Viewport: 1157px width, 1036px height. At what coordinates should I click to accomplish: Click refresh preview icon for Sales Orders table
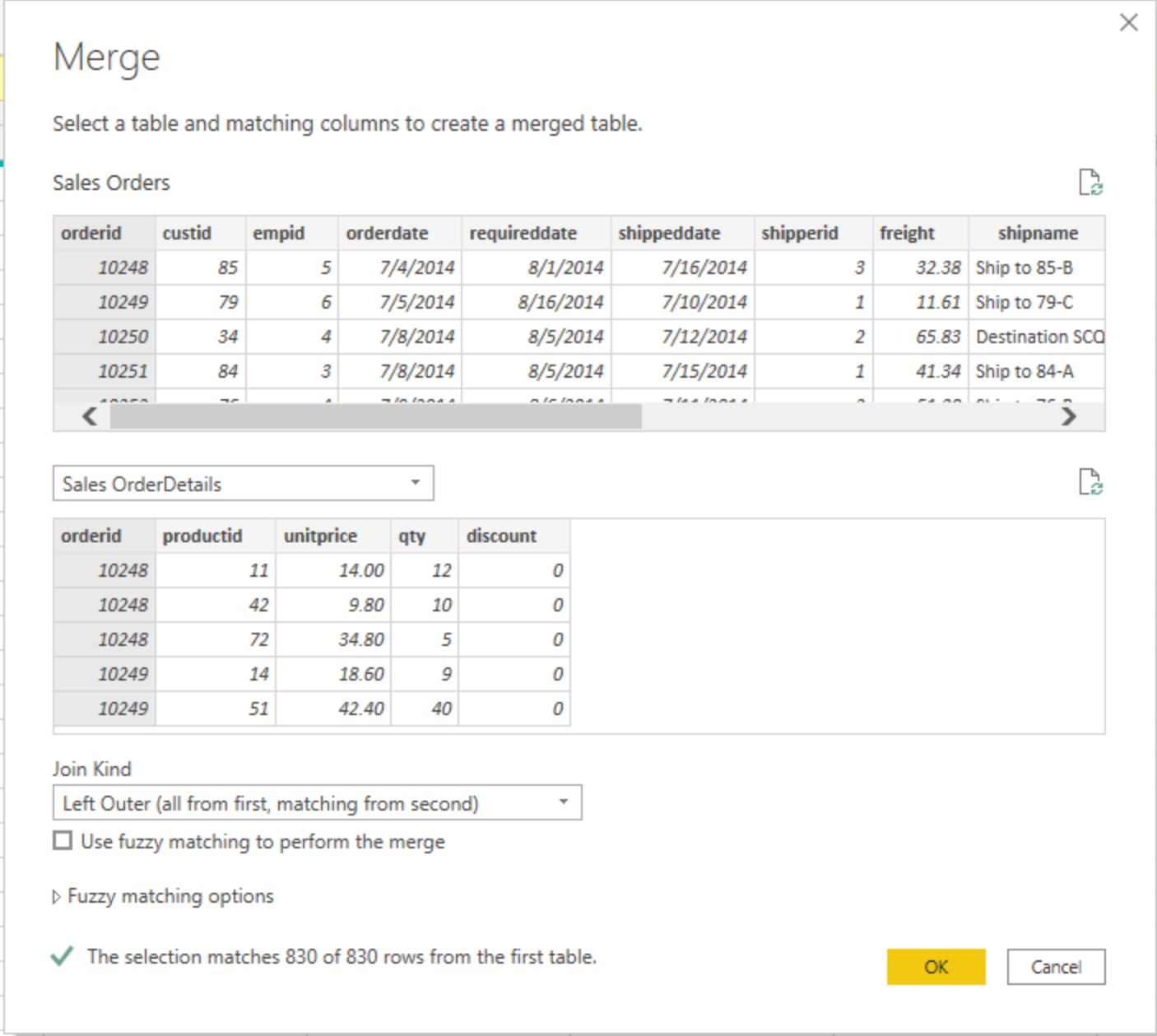pos(1090,182)
